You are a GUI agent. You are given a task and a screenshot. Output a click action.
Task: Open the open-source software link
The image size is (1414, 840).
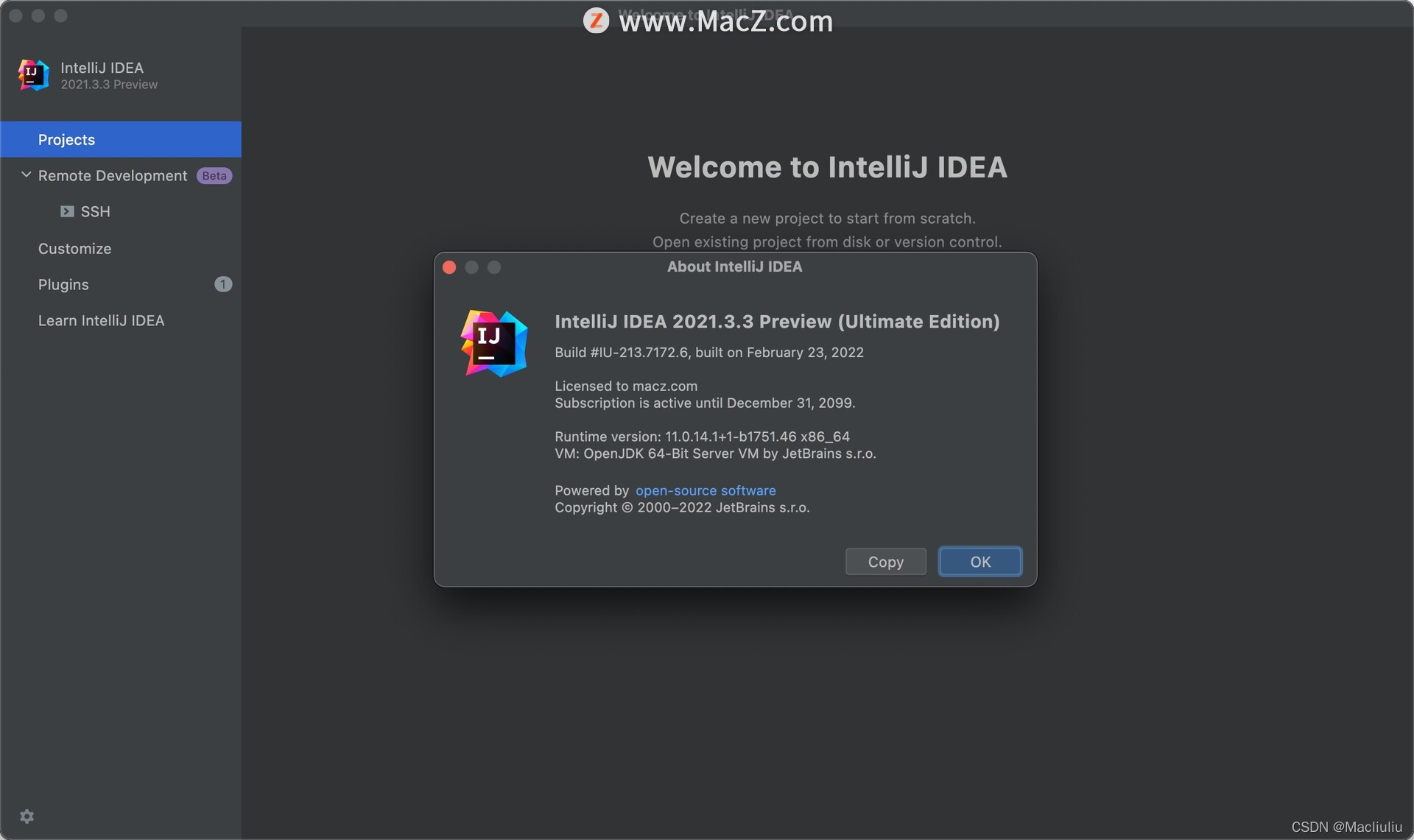click(x=705, y=490)
